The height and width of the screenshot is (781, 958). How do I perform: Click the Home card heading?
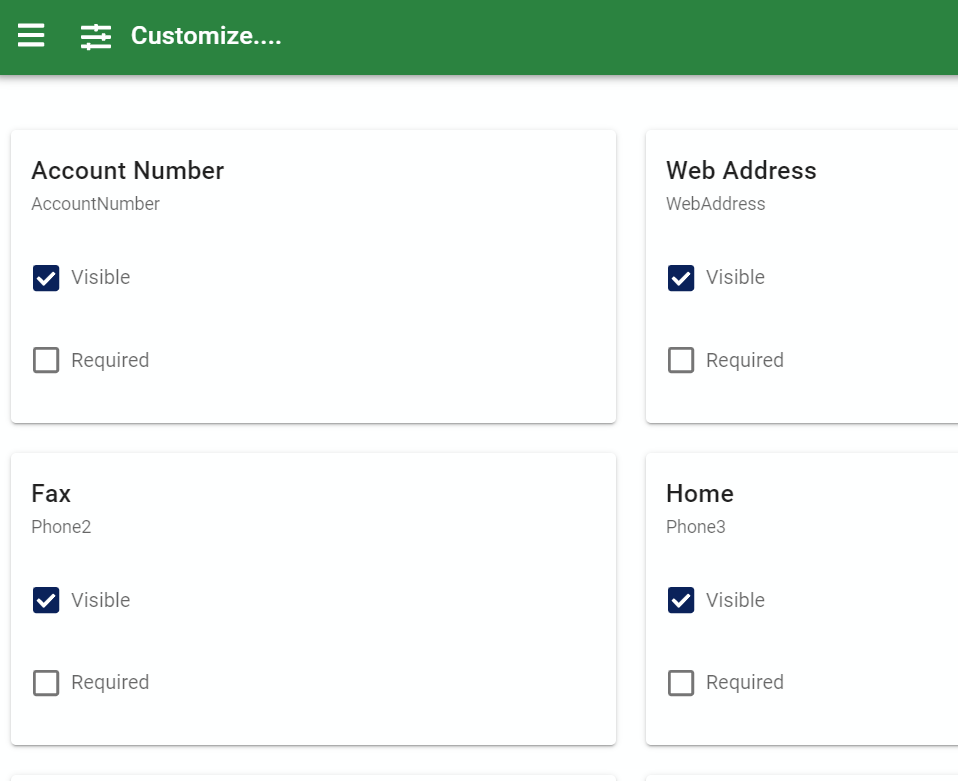[x=700, y=494]
